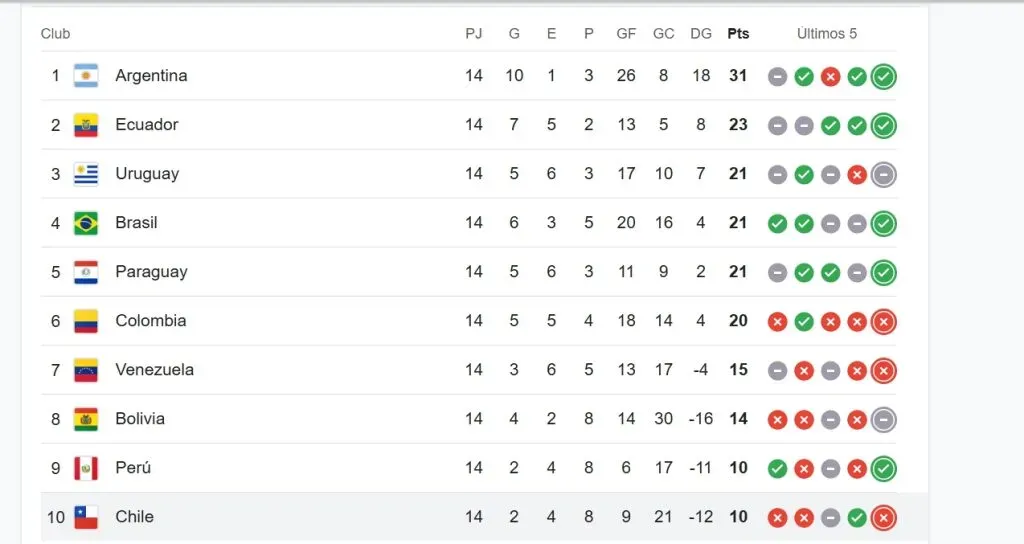Open the Argentina team name link
Viewport: 1024px width, 544px height.
point(151,76)
